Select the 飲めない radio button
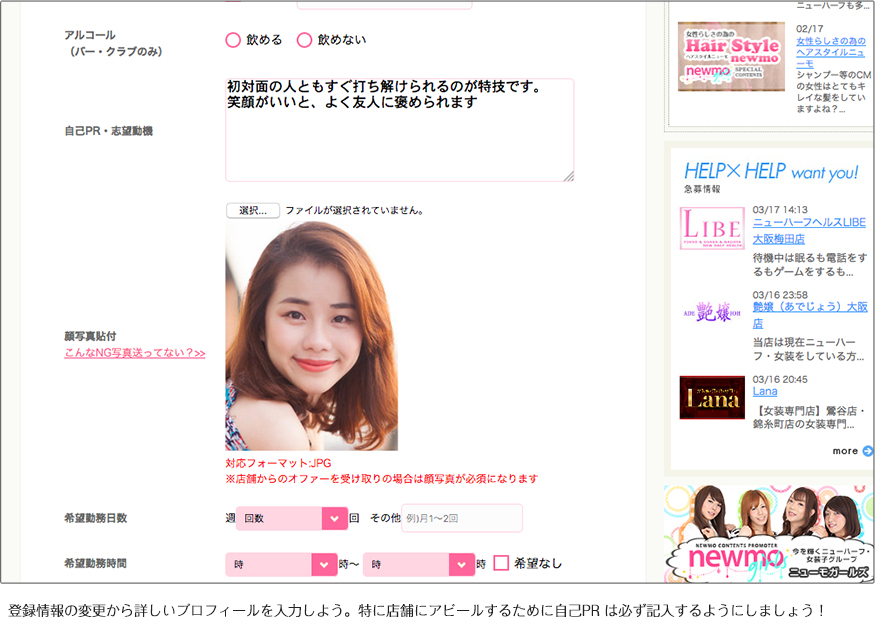Viewport: 875px width, 632px height. (304, 40)
